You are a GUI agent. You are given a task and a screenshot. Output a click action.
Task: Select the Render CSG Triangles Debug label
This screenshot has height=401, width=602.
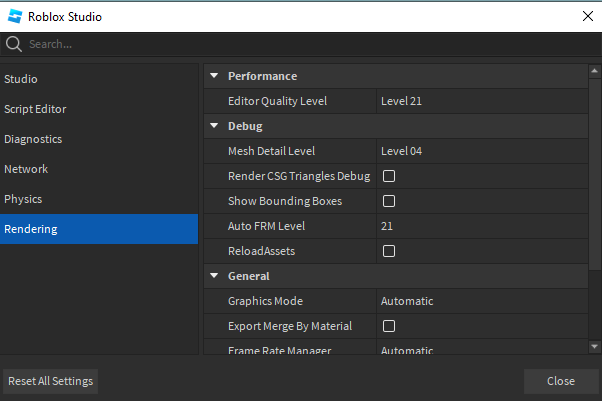pos(299,176)
